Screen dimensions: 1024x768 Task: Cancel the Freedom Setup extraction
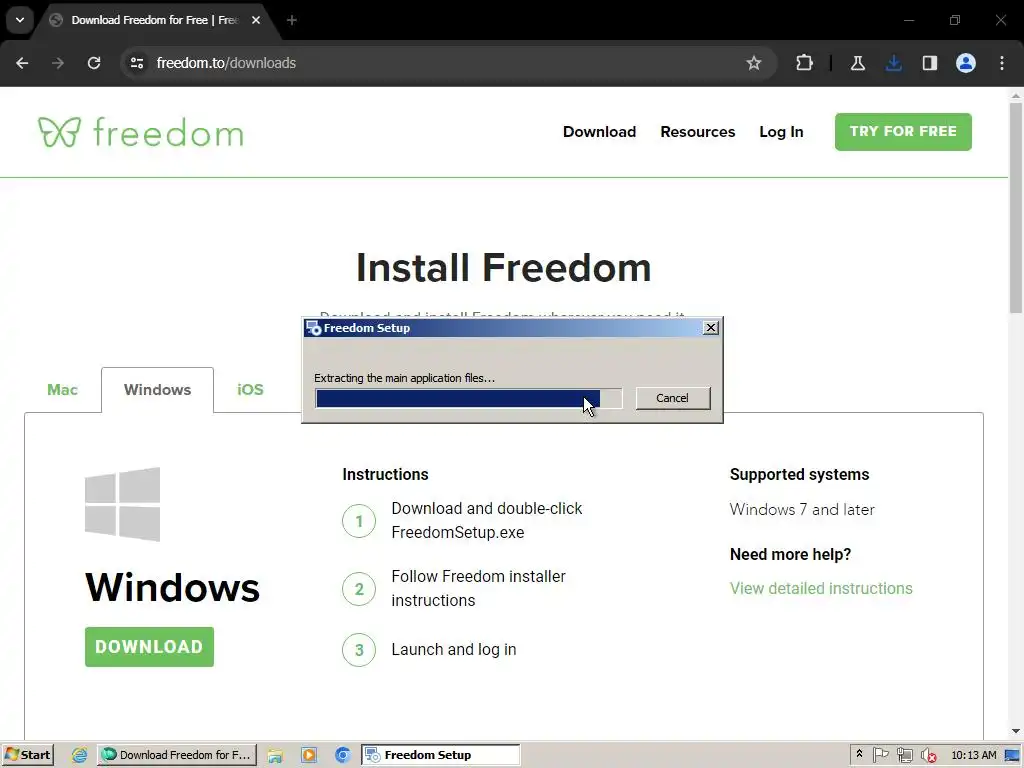[672, 398]
